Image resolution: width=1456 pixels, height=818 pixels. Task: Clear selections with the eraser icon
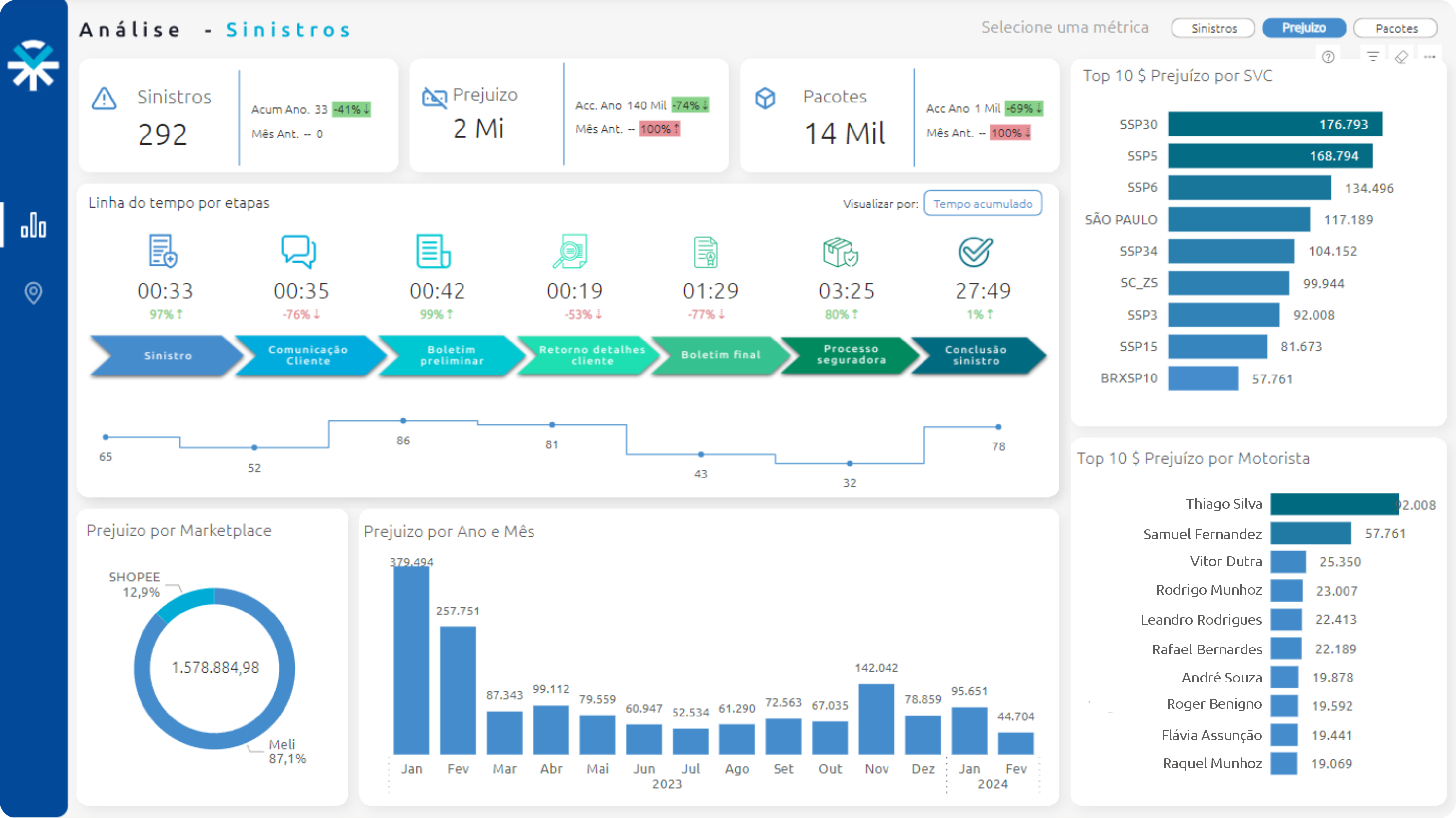1401,57
